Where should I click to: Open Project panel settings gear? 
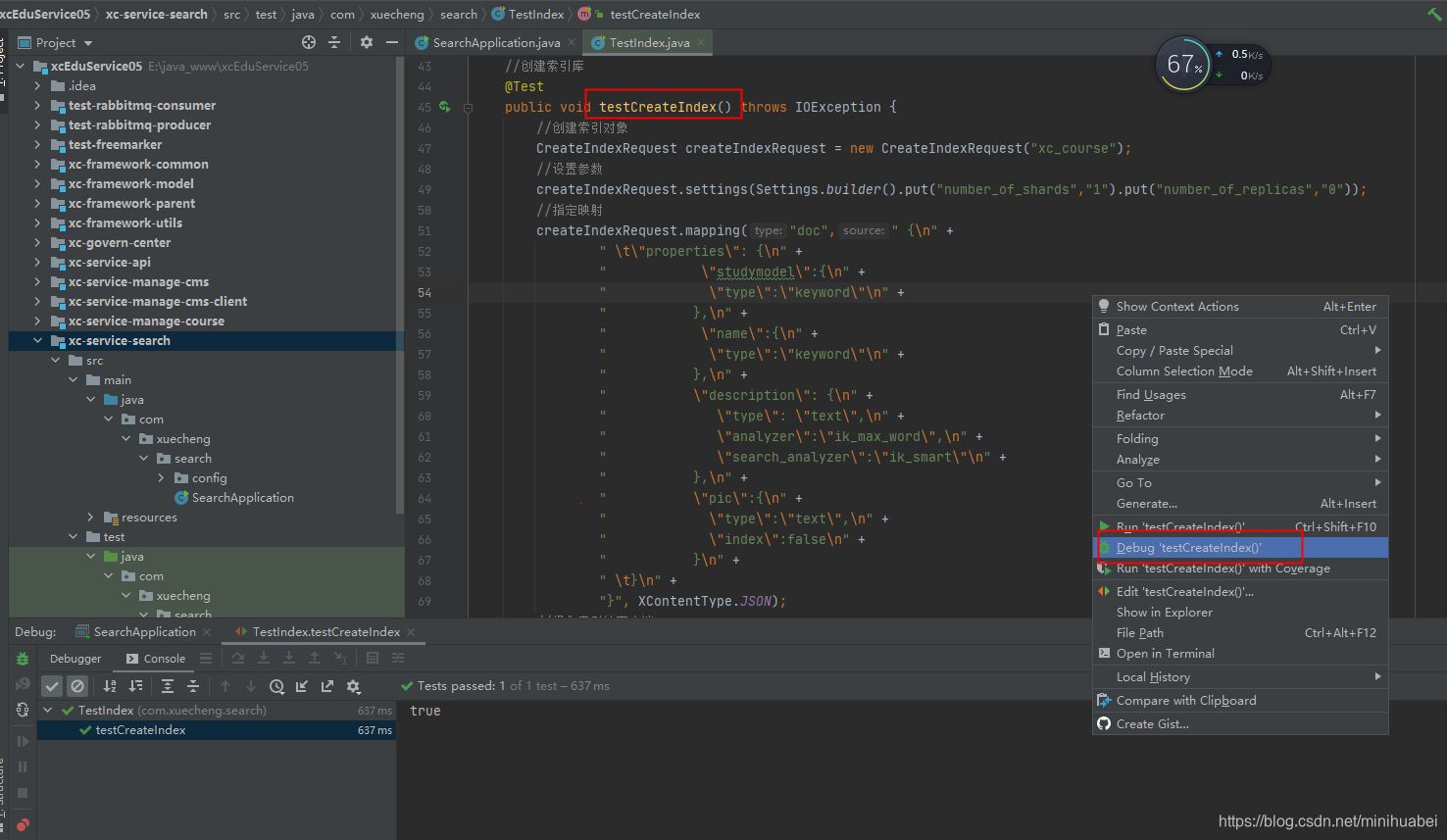367,42
